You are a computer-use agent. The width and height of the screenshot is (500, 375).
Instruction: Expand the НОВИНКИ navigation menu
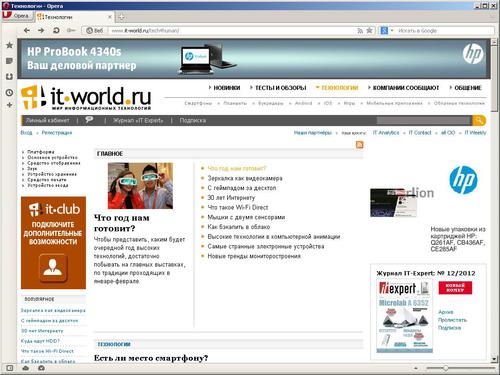tap(224, 88)
